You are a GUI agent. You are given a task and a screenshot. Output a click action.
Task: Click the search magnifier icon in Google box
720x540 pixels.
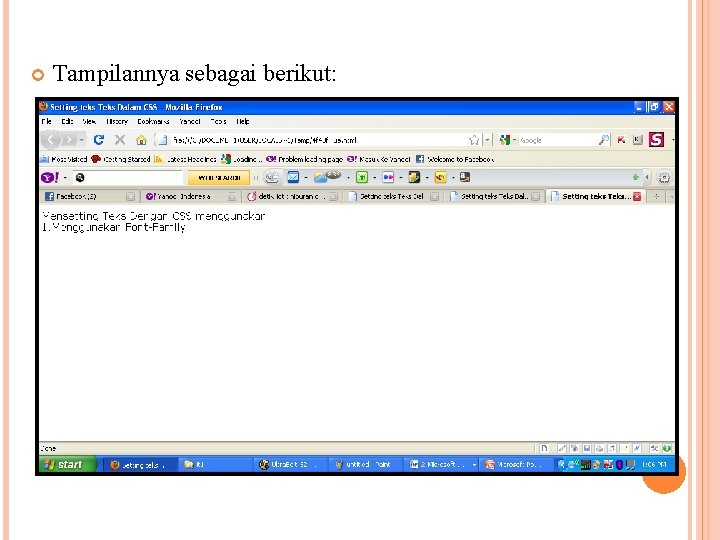604,140
